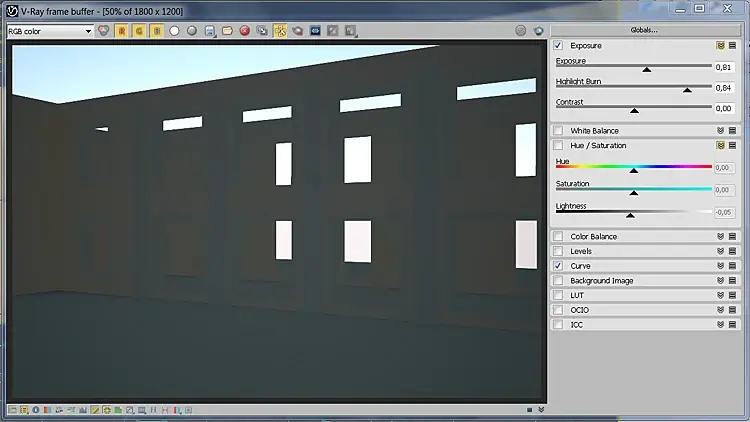Screen dimensions: 750x422
Task: Enable the Background Image checkbox
Action: [558, 280]
